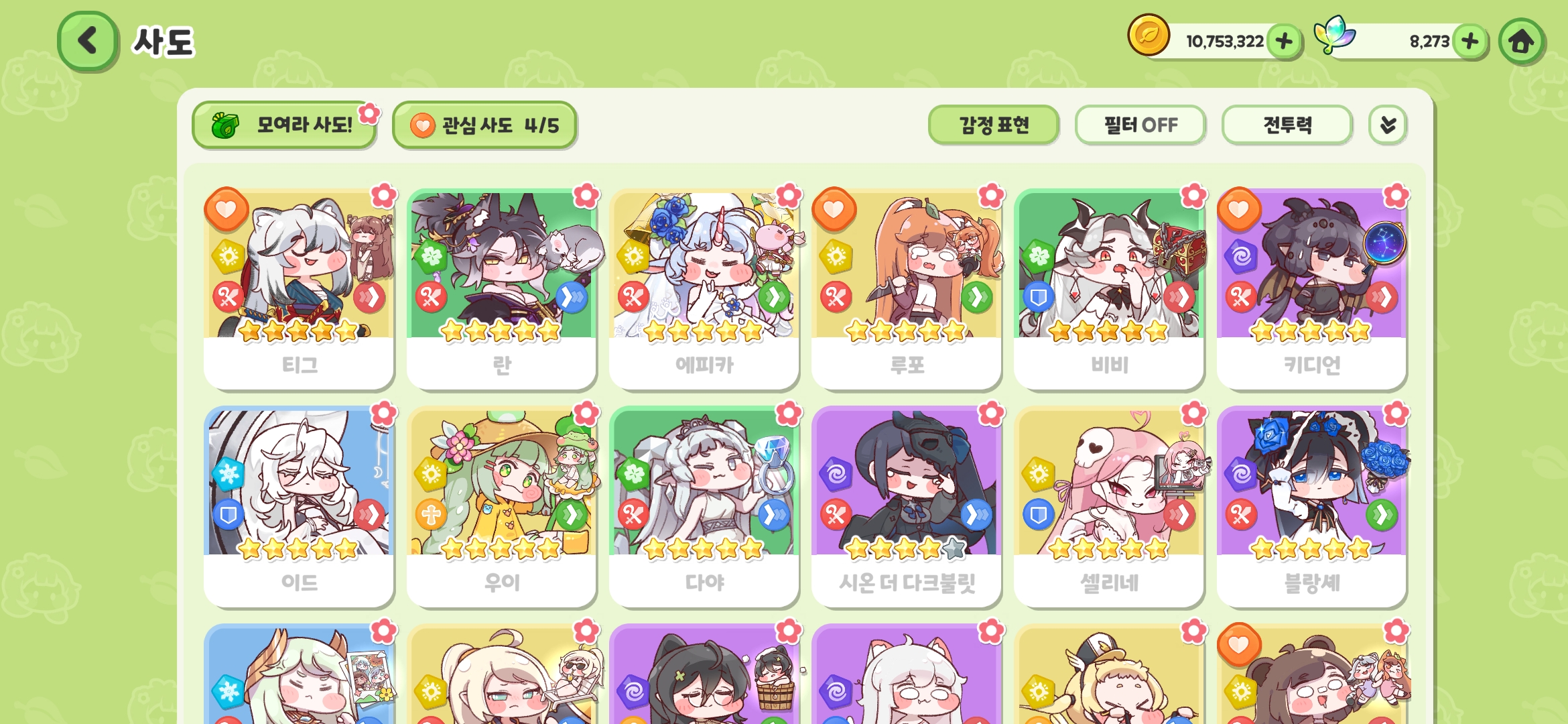Click the gold coin currency icon

(1149, 35)
